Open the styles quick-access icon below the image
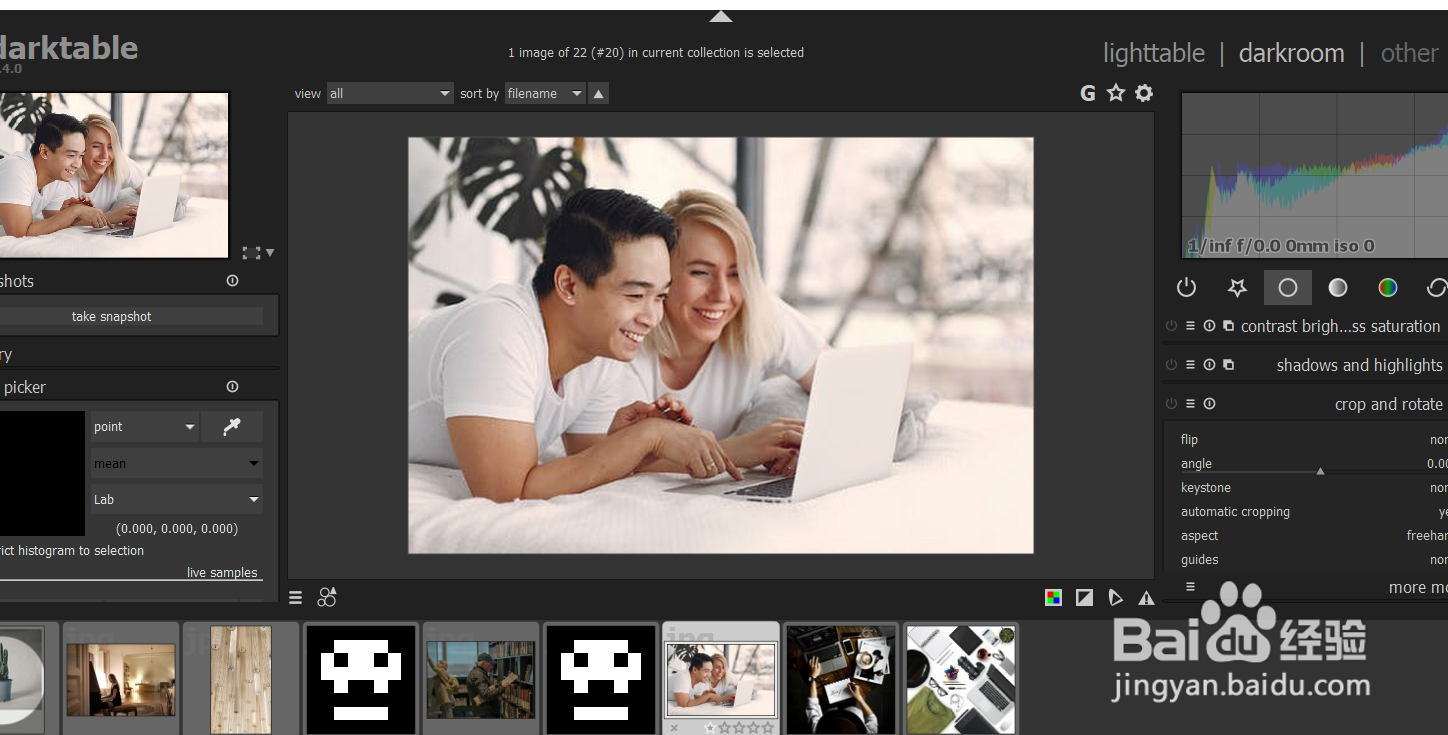This screenshot has height=735, width=1448. (327, 598)
